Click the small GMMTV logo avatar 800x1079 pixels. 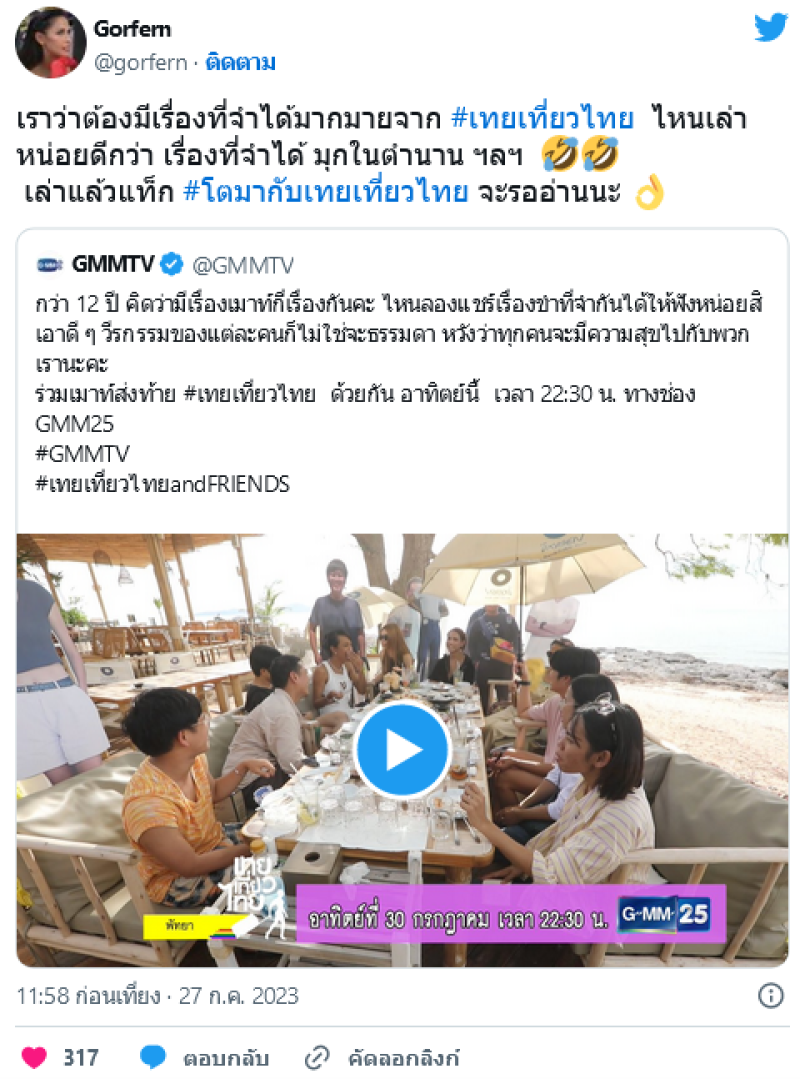point(50,264)
